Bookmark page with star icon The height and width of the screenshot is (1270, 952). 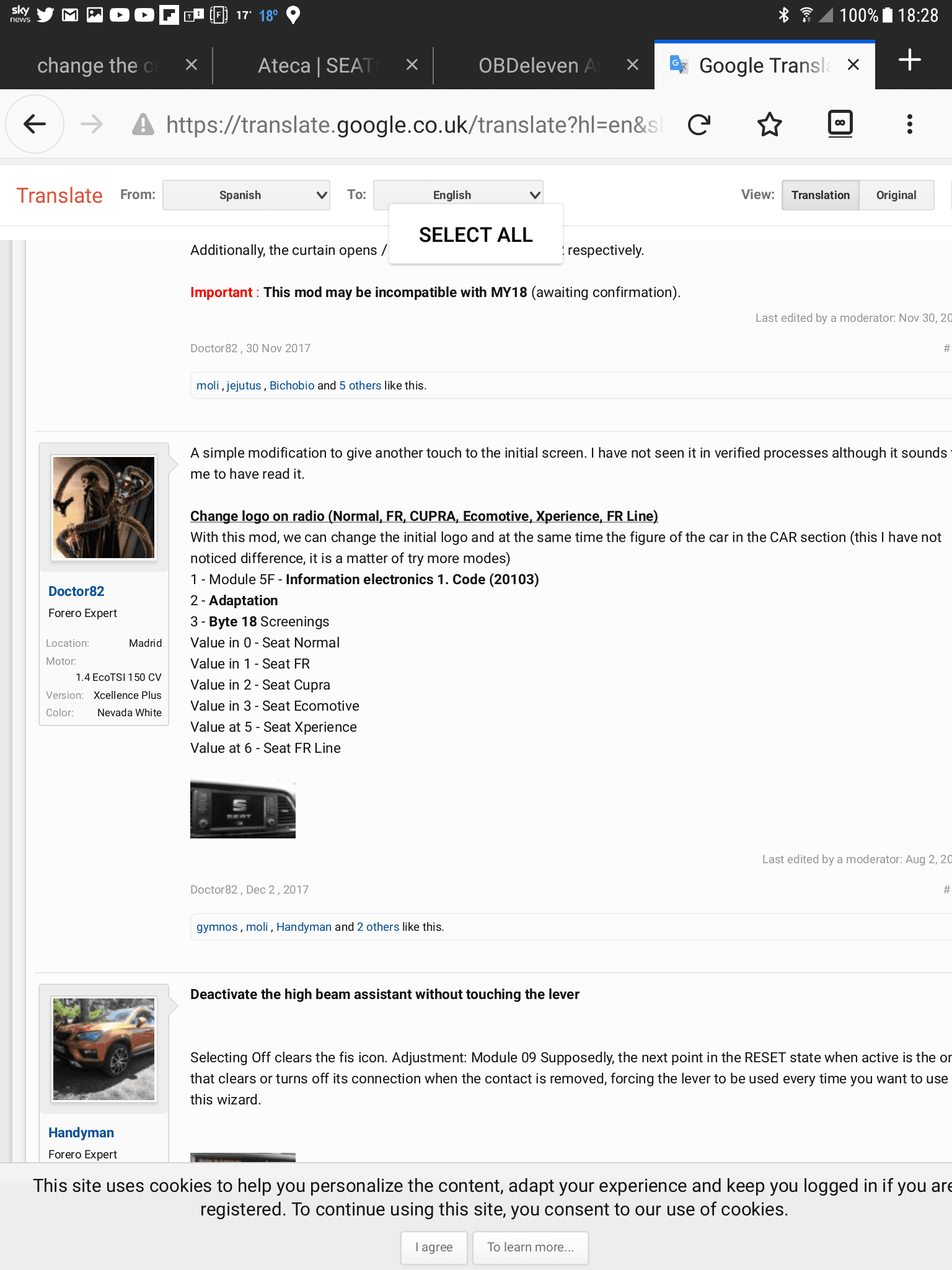pos(769,125)
